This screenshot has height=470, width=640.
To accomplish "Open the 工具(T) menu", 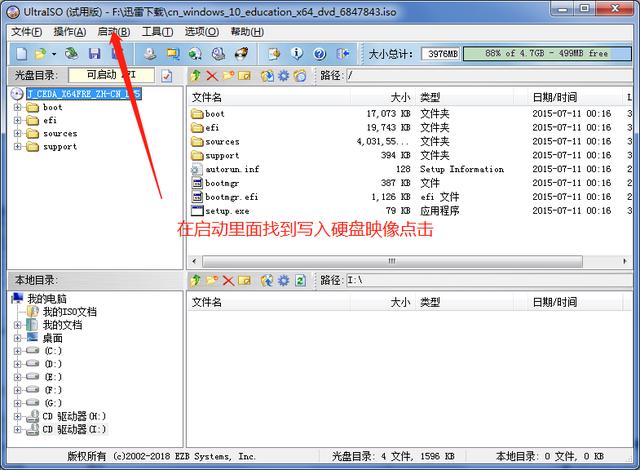I will (x=158, y=32).
